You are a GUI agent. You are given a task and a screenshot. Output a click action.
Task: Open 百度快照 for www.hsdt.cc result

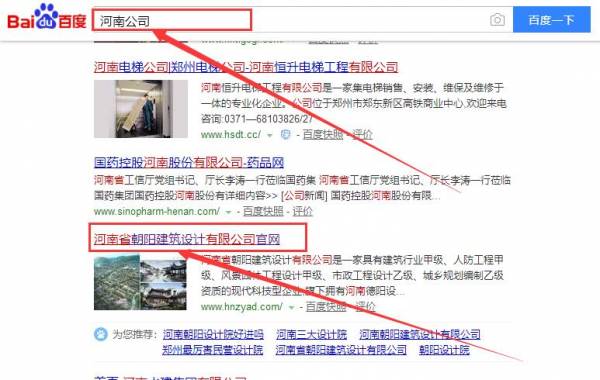coord(323,135)
